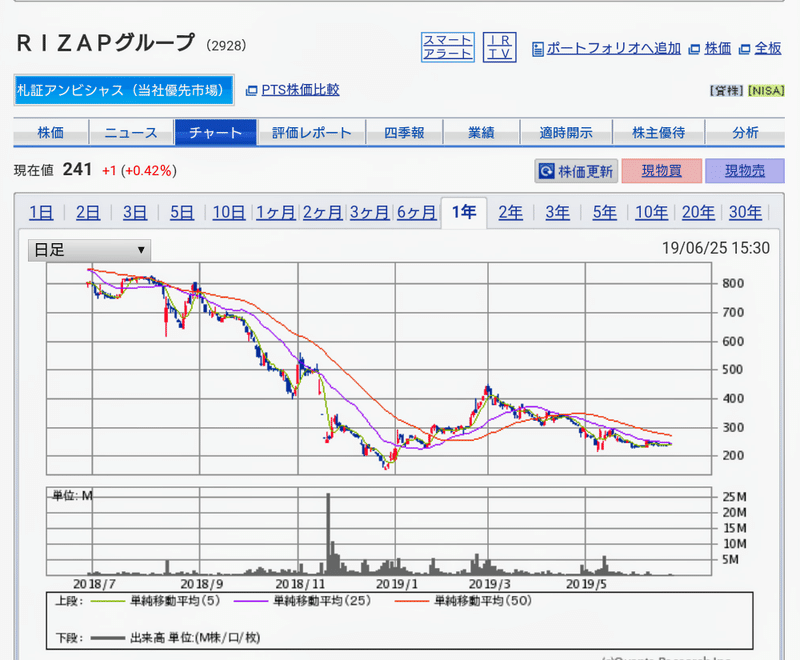Open the 適時開示 tab

[566, 133]
